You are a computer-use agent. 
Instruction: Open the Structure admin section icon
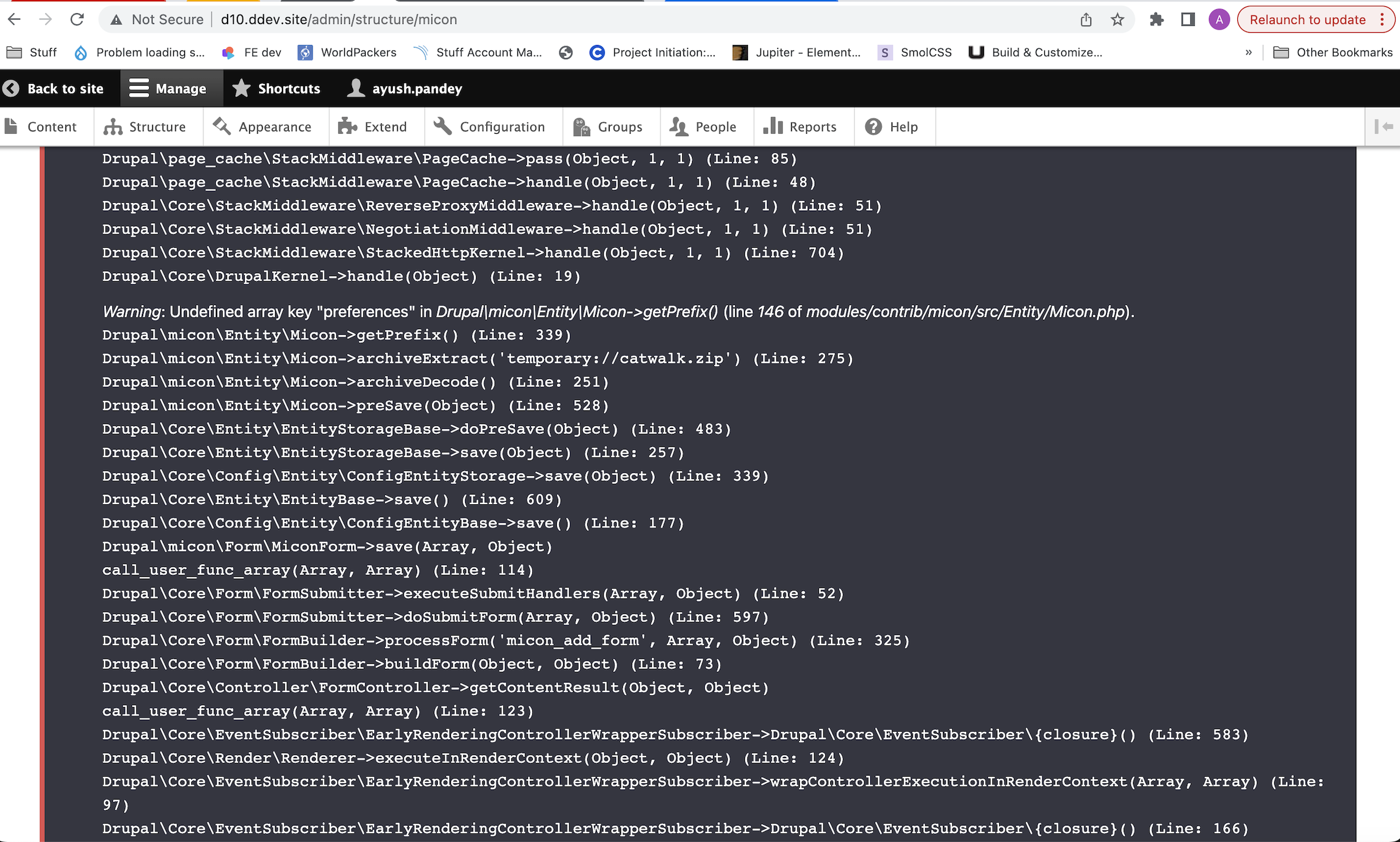point(113,126)
